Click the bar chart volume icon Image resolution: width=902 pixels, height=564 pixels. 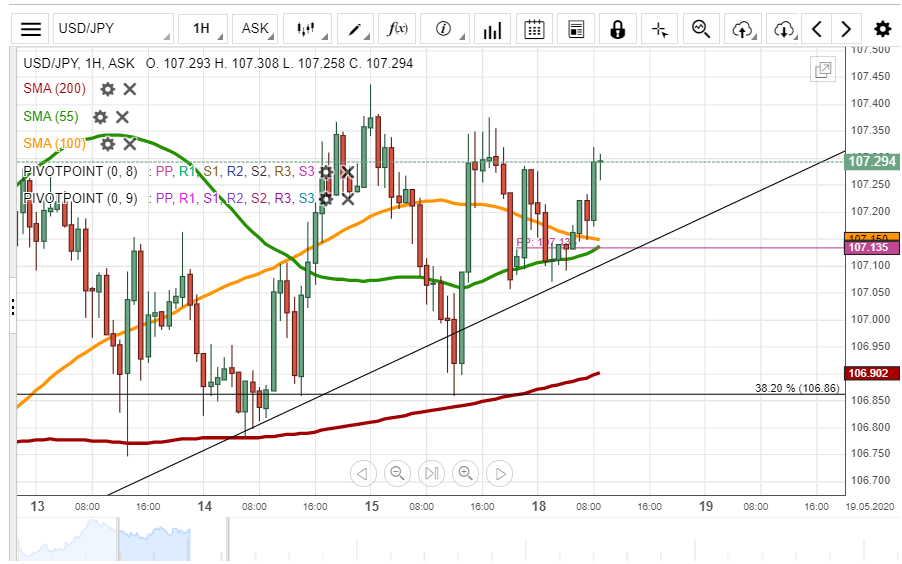point(492,29)
